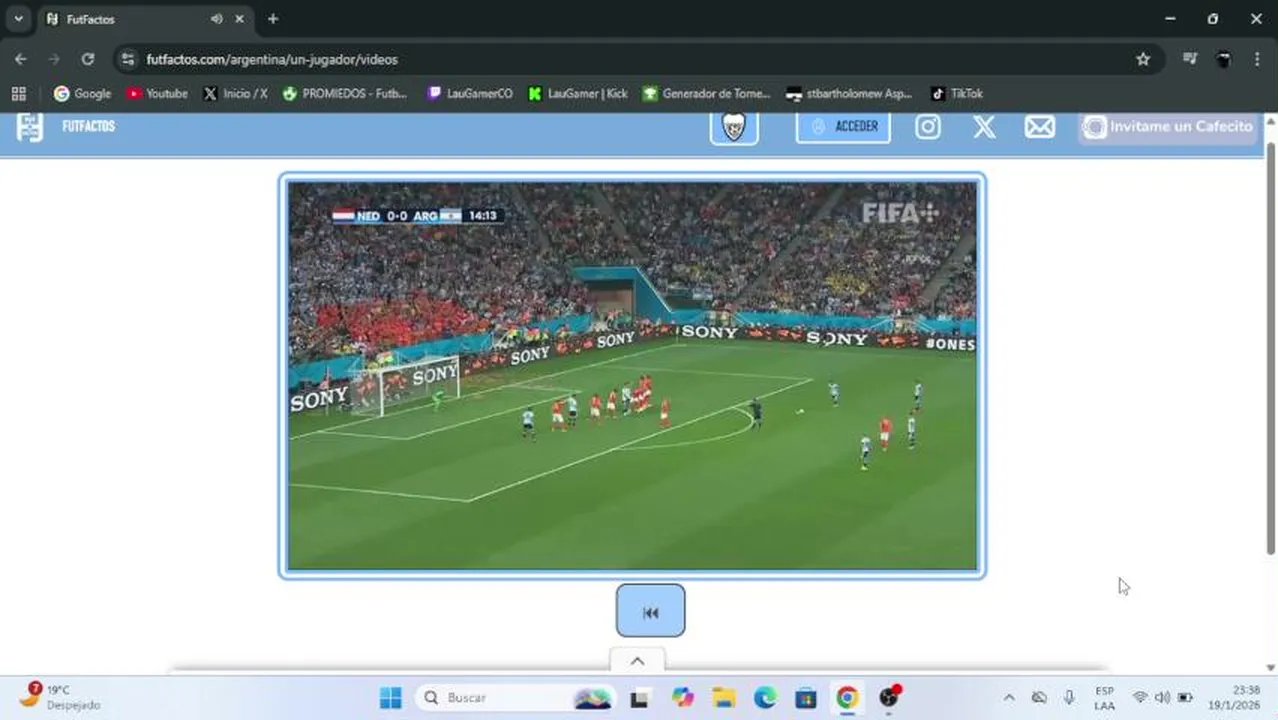Launch Copilot from the taskbar
Screen dimensions: 1278x720
682,697
